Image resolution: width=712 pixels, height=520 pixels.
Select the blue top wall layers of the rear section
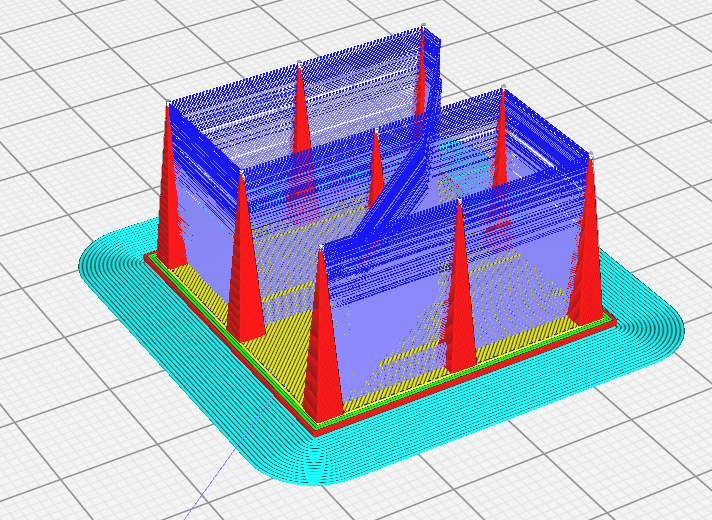pos(300,91)
